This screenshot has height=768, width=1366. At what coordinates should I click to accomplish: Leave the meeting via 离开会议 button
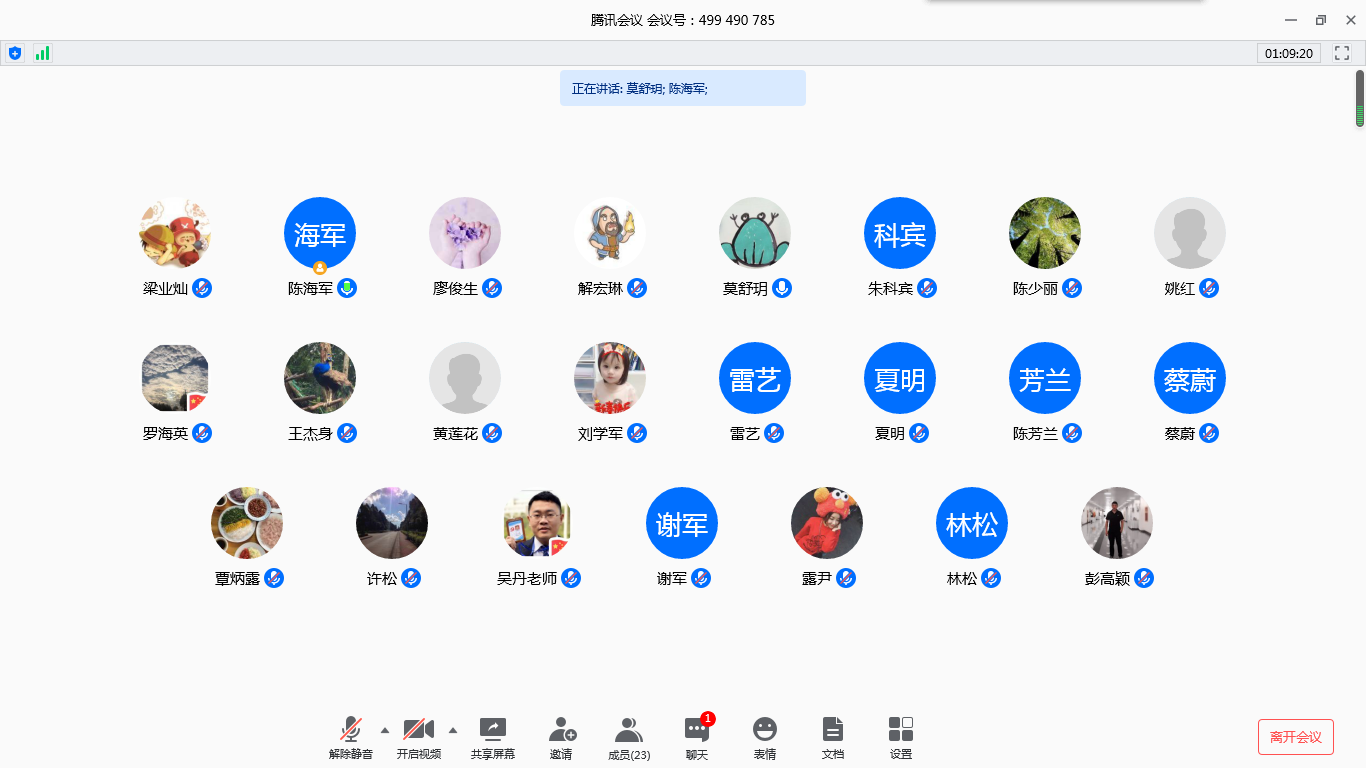pyautogui.click(x=1295, y=737)
